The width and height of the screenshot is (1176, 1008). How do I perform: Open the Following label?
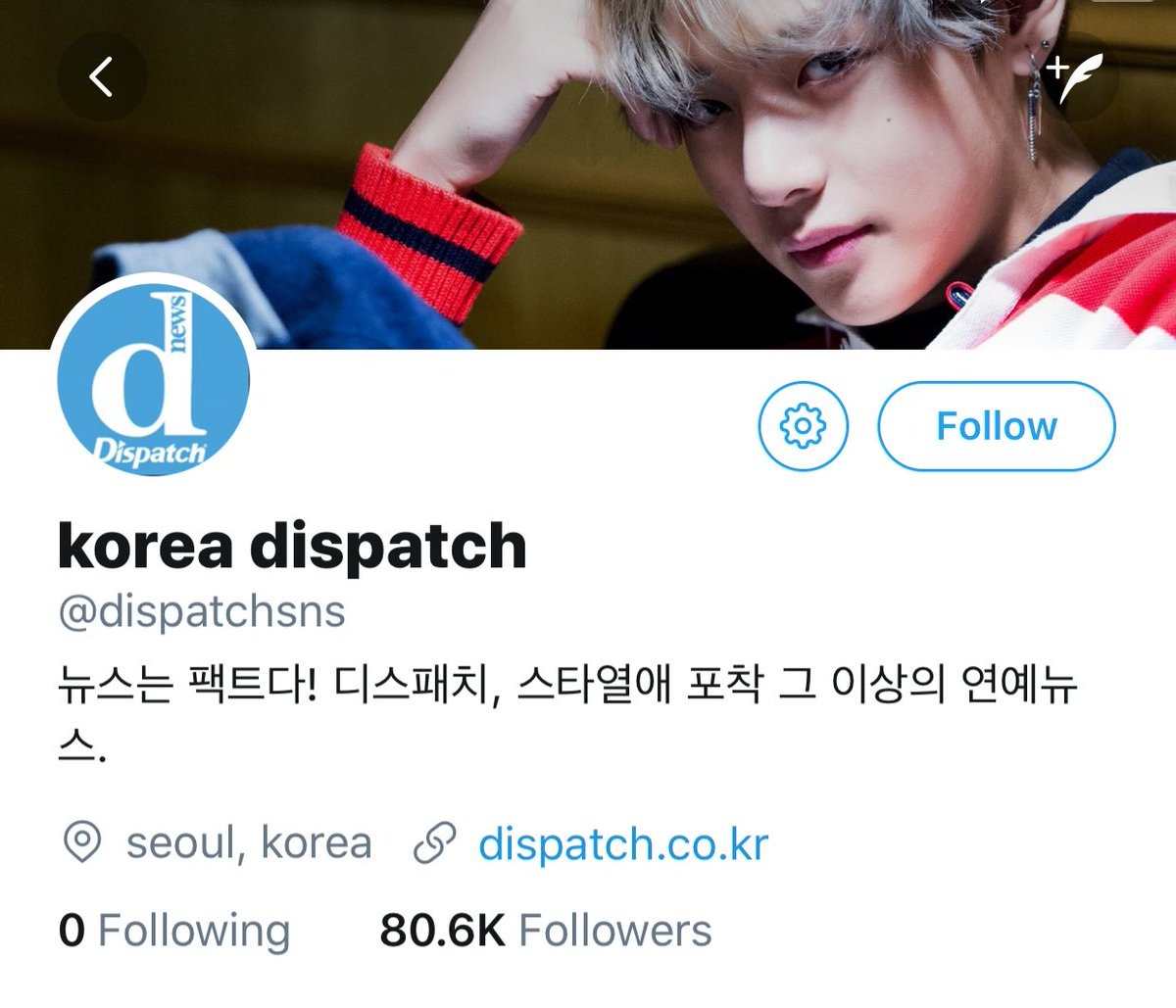click(x=194, y=930)
